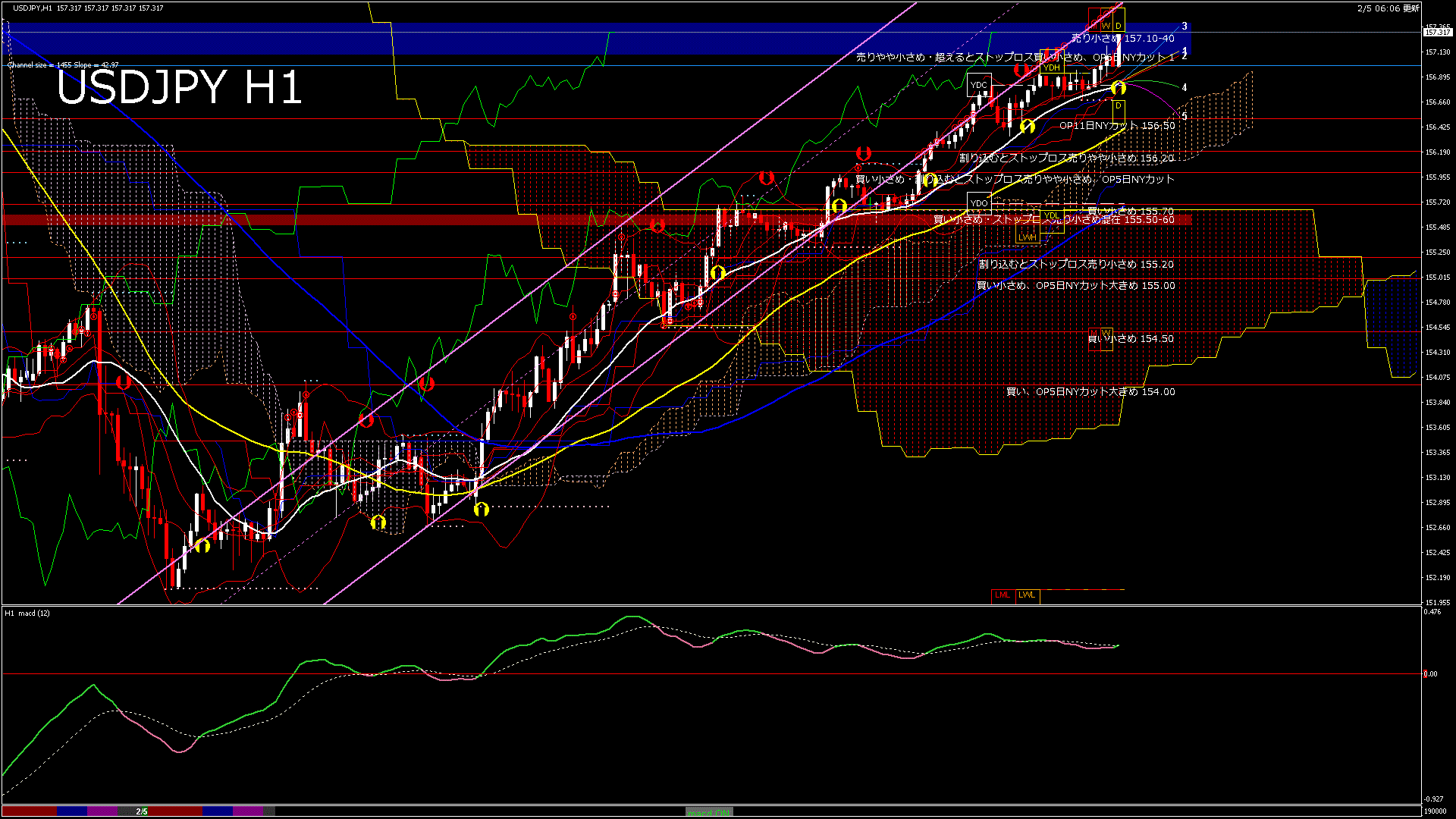Click the YDC price marker box

pyautogui.click(x=979, y=85)
